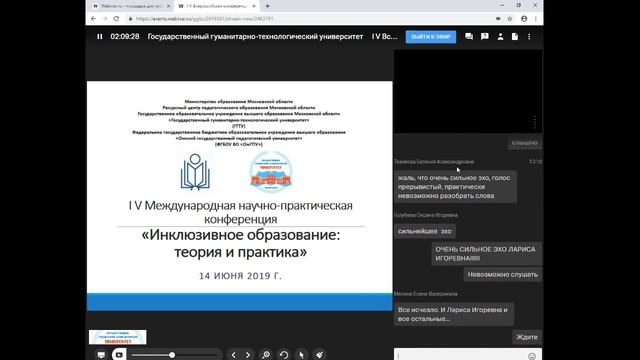
Task: Click the zoom magnifier tool
Action: pos(266,355)
